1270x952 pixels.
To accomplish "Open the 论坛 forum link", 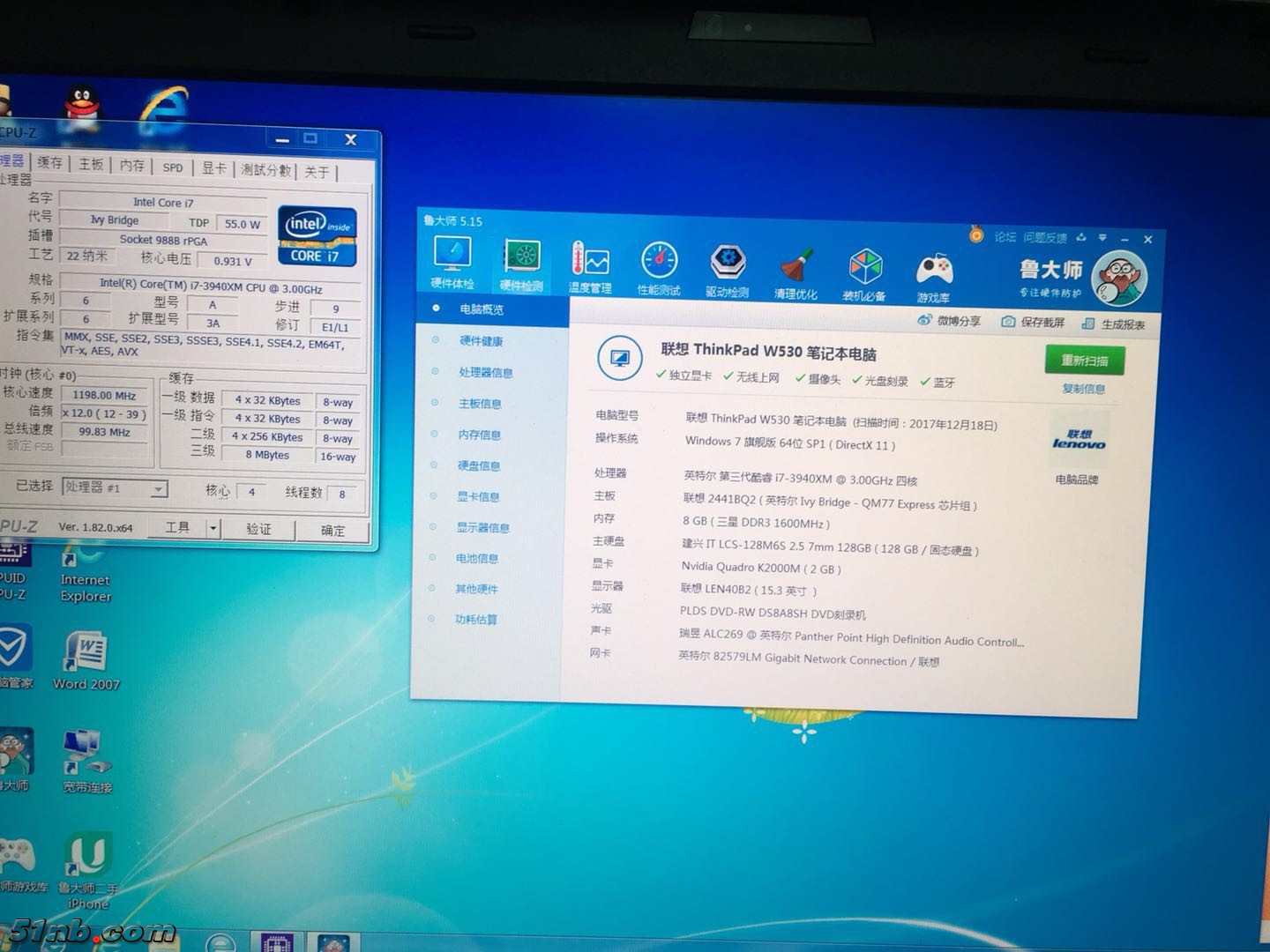I will (x=1005, y=236).
